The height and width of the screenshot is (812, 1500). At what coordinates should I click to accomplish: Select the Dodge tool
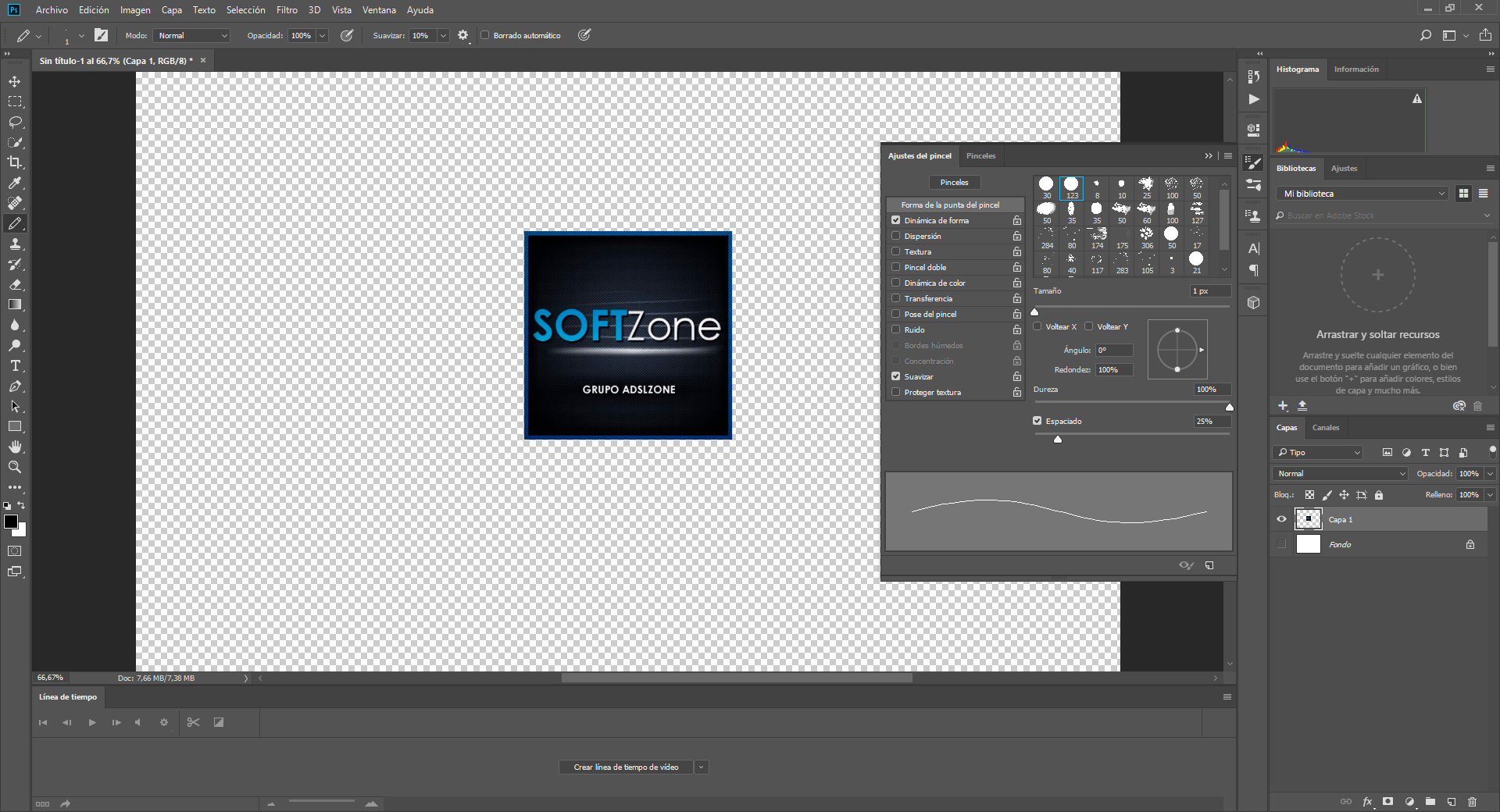[15, 345]
